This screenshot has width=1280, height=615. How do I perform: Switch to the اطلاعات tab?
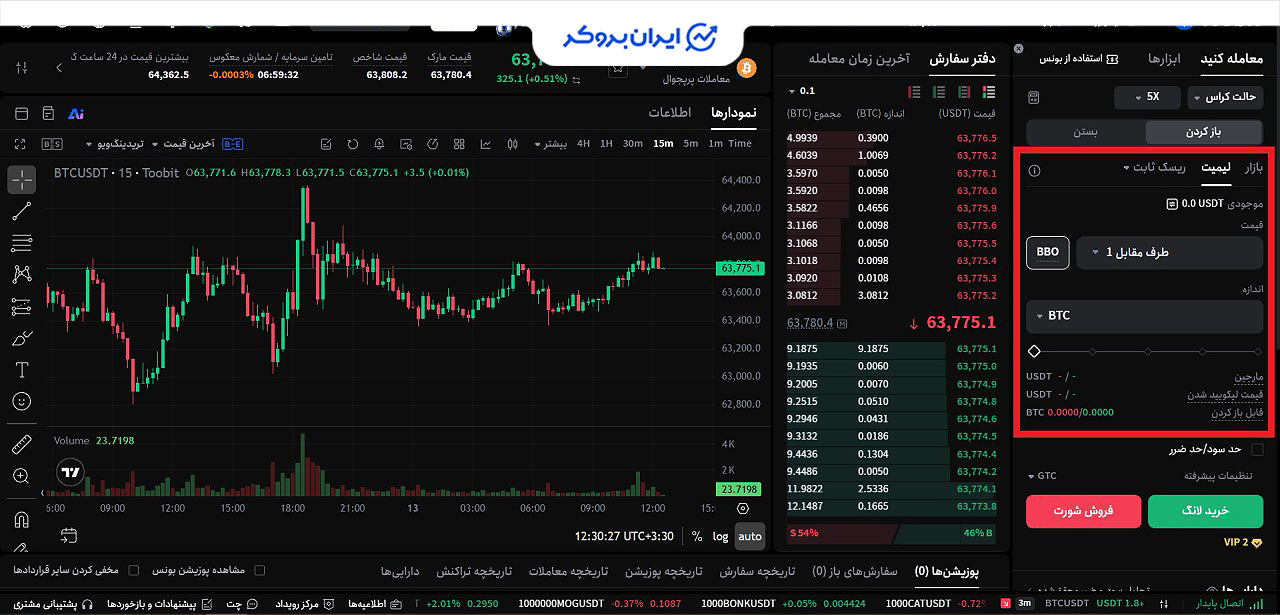pyautogui.click(x=670, y=113)
